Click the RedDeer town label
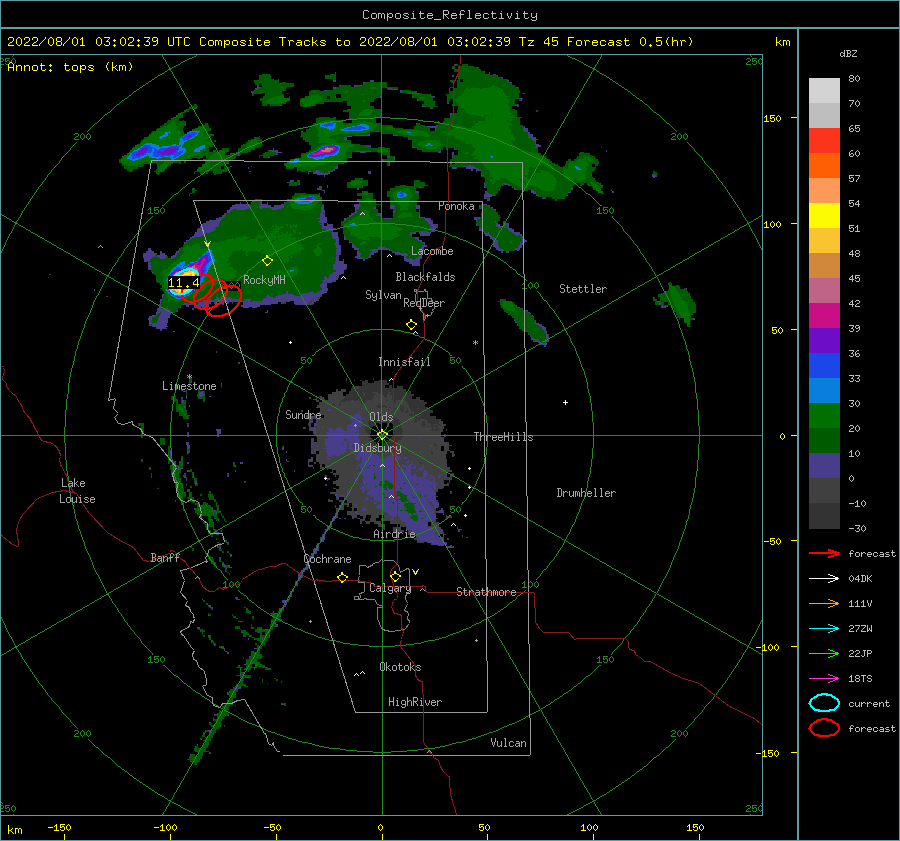900x841 pixels. (x=424, y=303)
